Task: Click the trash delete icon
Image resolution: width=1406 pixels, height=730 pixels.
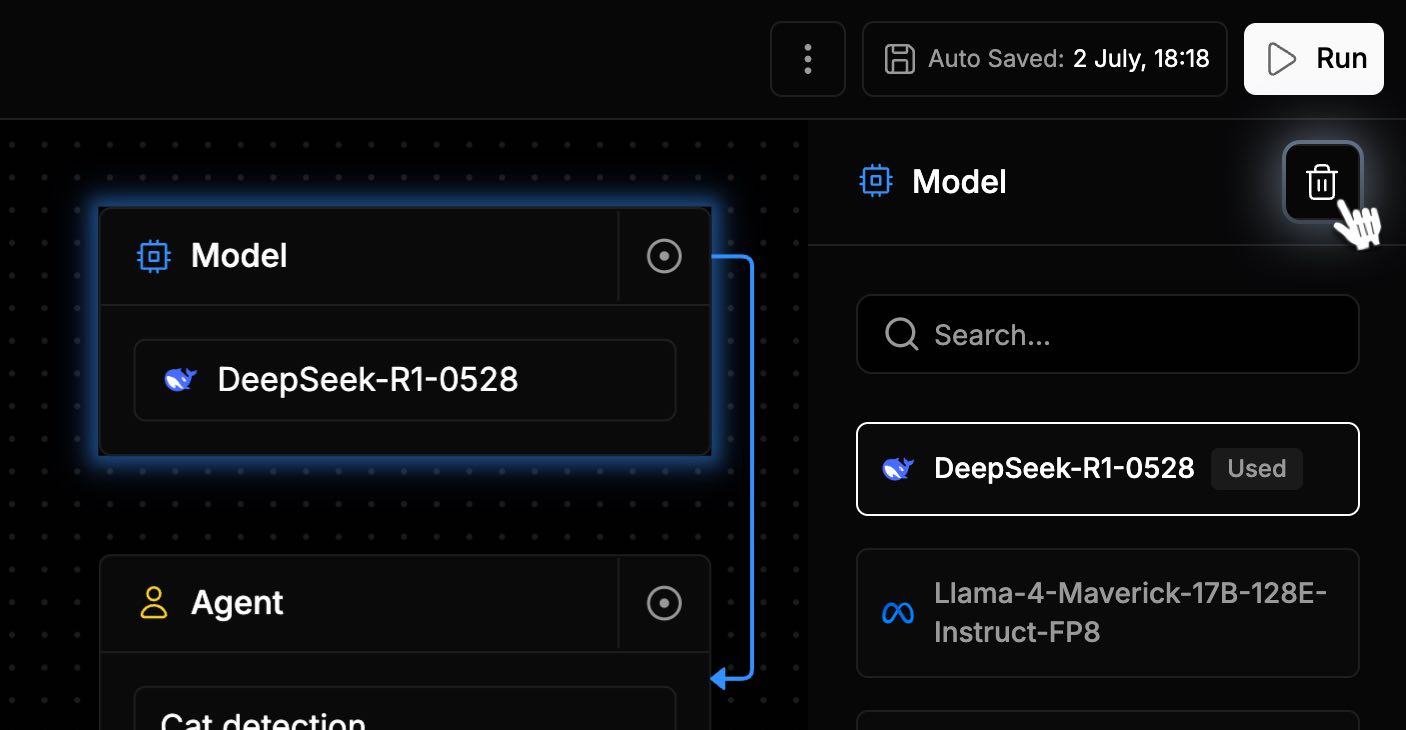Action: tap(1322, 182)
